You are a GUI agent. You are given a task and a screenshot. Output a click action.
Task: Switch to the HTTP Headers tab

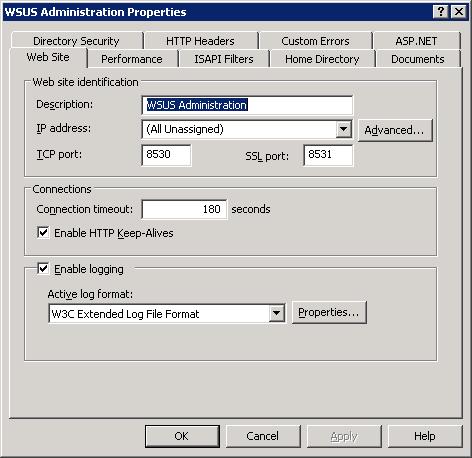(200, 41)
